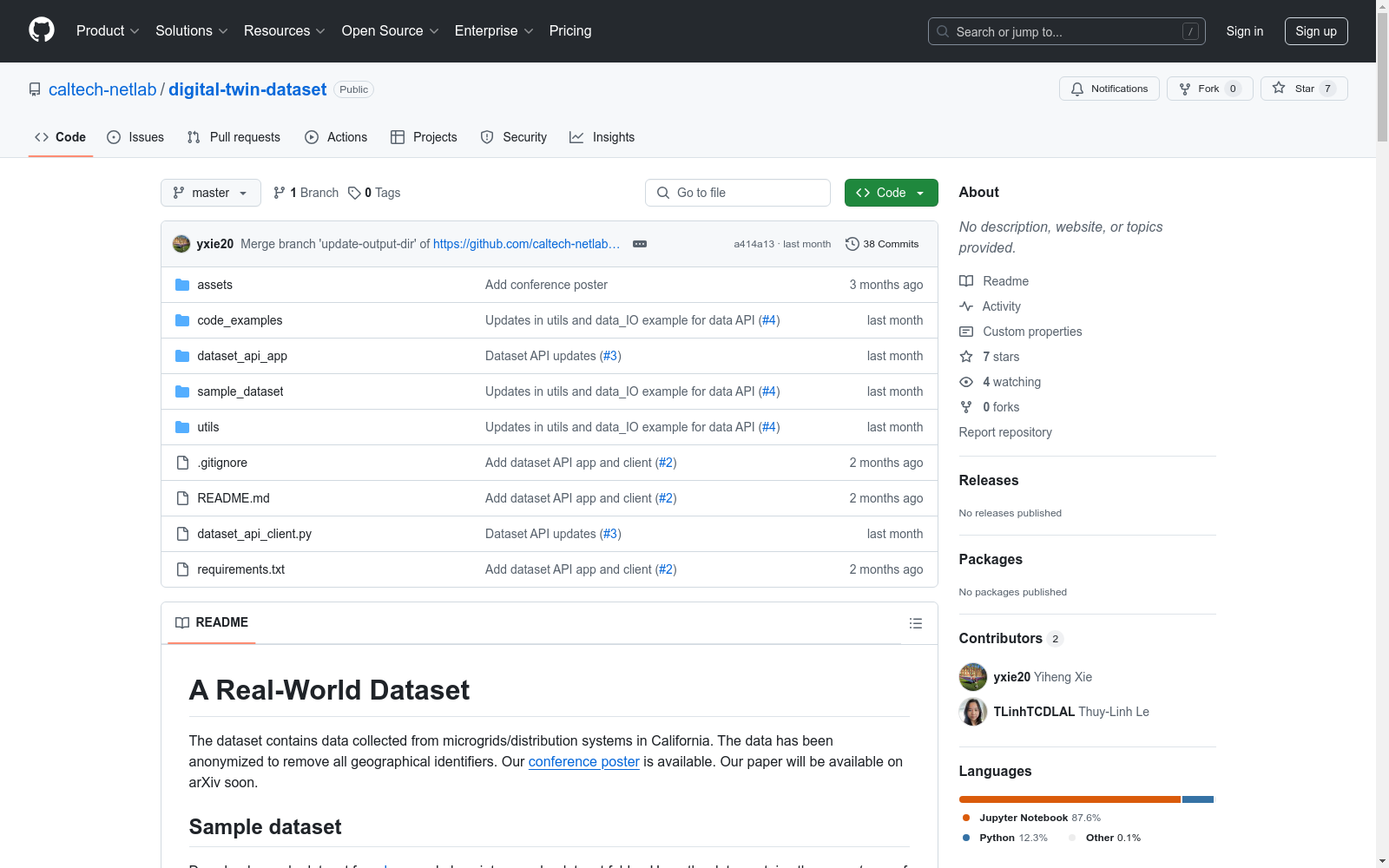The image size is (1389, 868).
Task: Switch to the Insights tab
Action: (x=602, y=137)
